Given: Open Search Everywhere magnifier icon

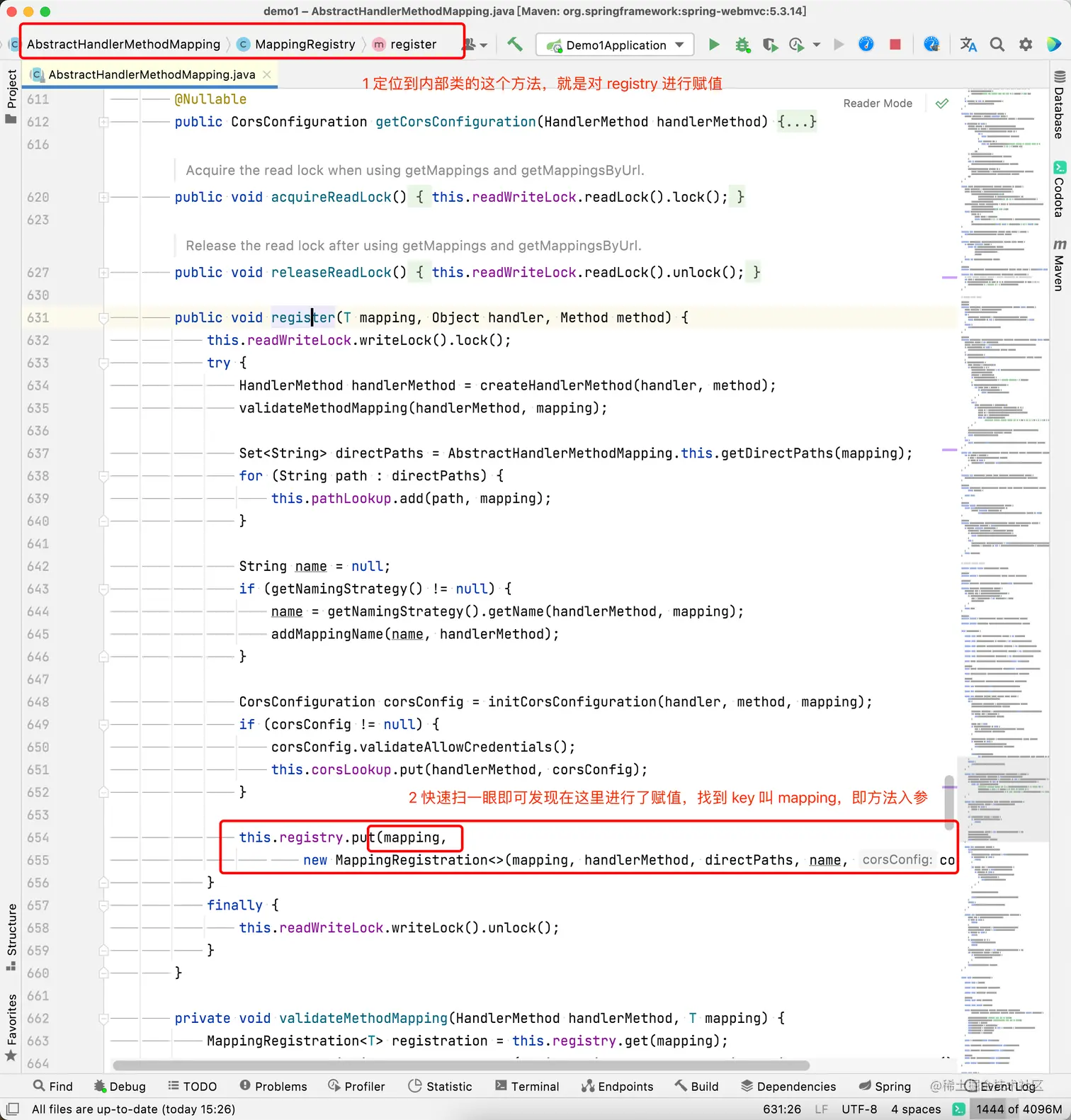Looking at the screenshot, I should (x=997, y=45).
